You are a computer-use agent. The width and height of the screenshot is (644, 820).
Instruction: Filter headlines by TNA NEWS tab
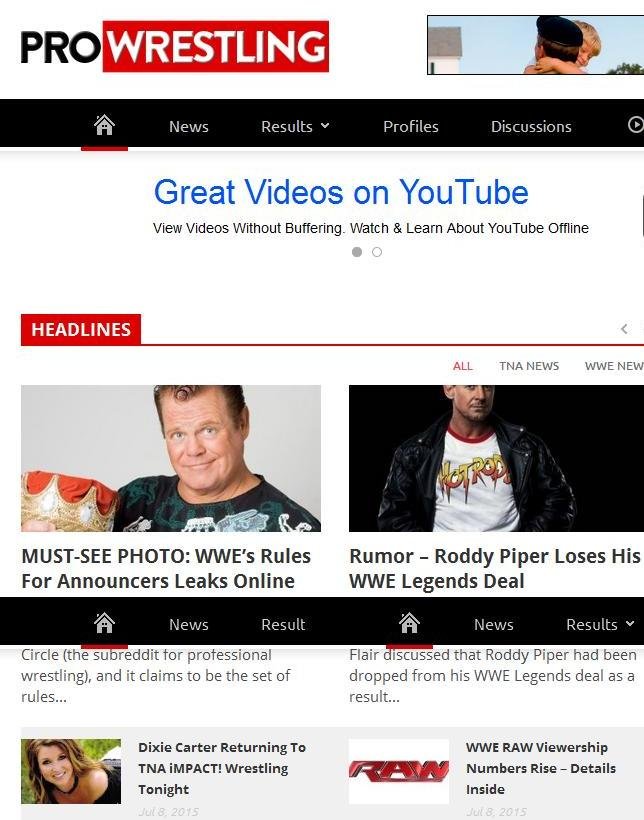pyautogui.click(x=529, y=366)
